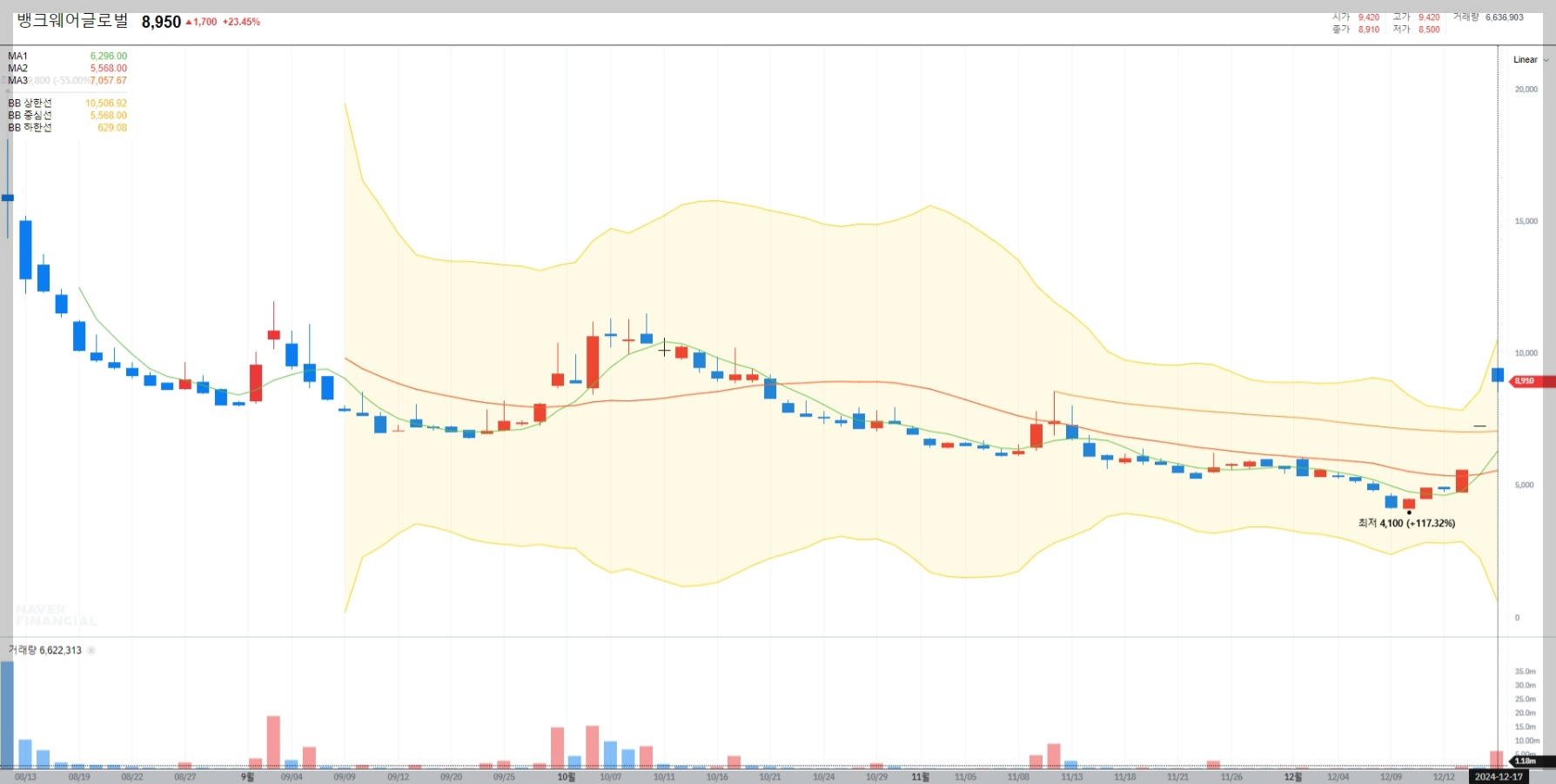This screenshot has width=1556, height=784.
Task: Click the BB 중심선 legend row
Action: coord(67,115)
